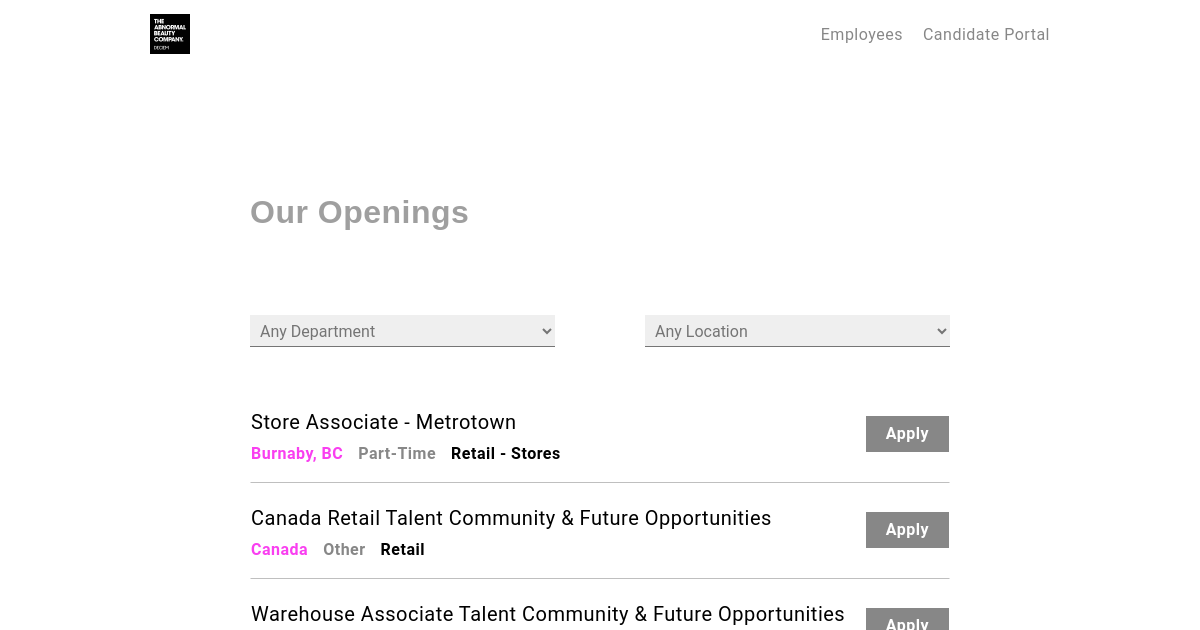Click the Part-Time employment type label
This screenshot has height=630, width=1200.
pyautogui.click(x=397, y=454)
